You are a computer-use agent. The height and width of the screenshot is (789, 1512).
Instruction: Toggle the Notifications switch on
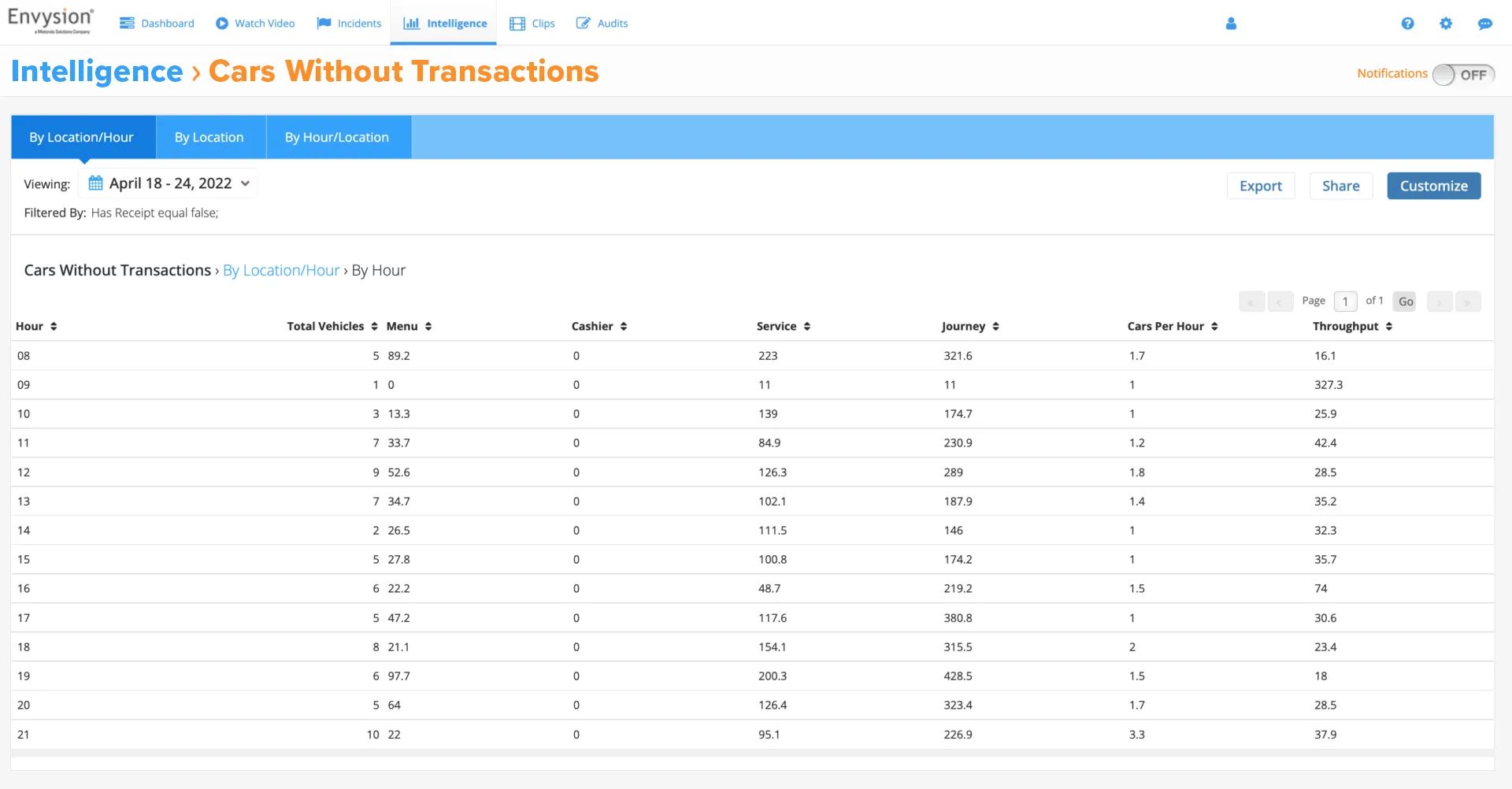pyautogui.click(x=1463, y=75)
